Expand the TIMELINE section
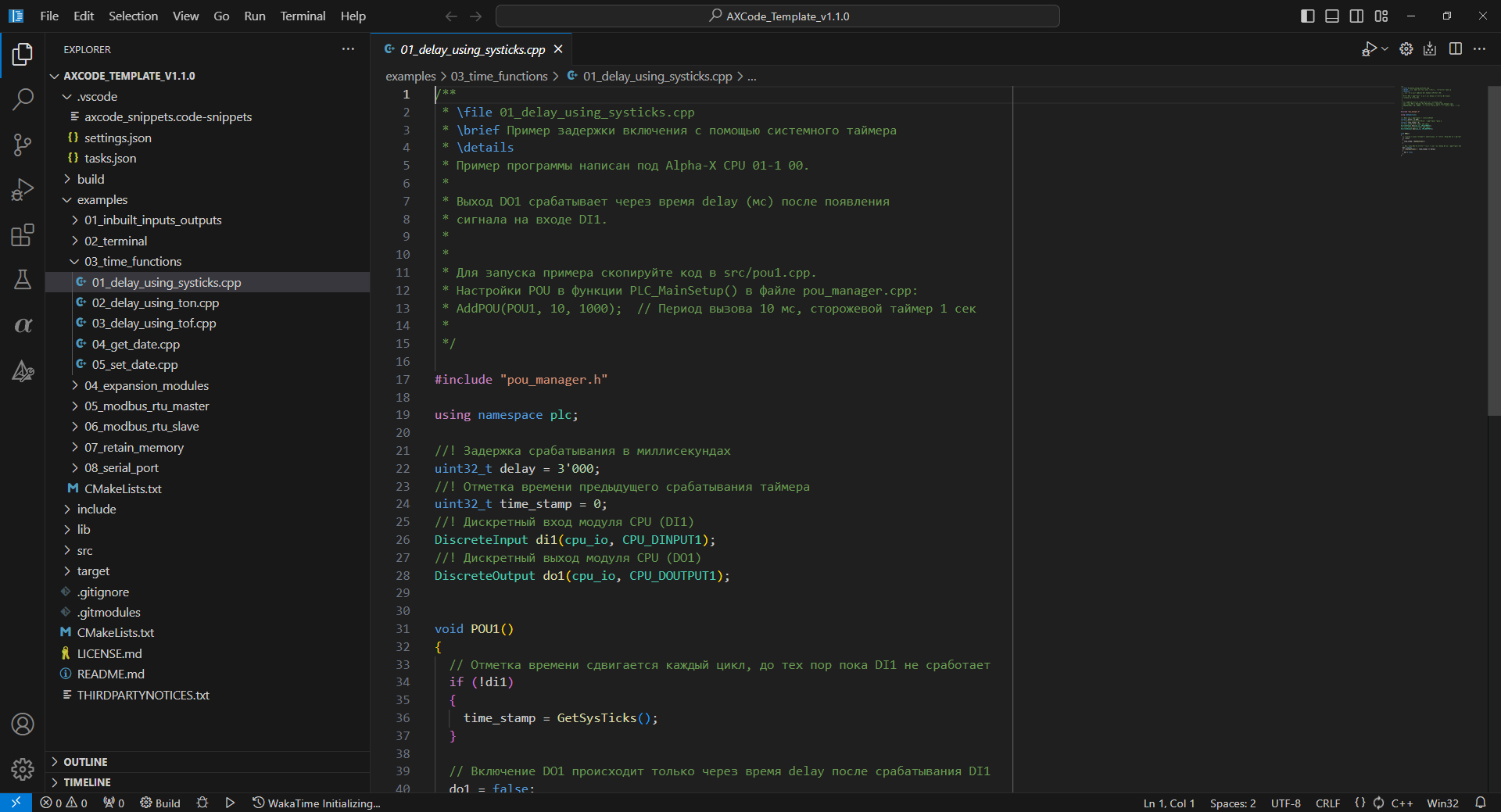 (x=207, y=782)
